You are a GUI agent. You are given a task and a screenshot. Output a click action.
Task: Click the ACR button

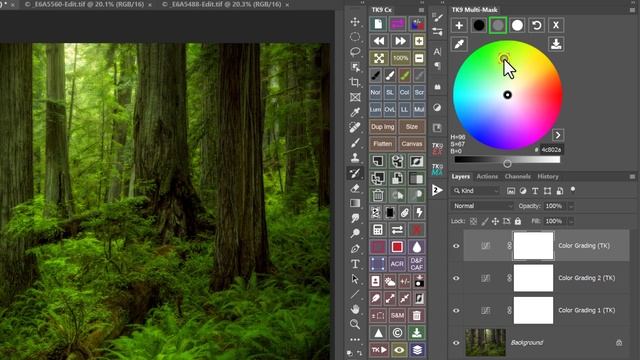tap(397, 264)
